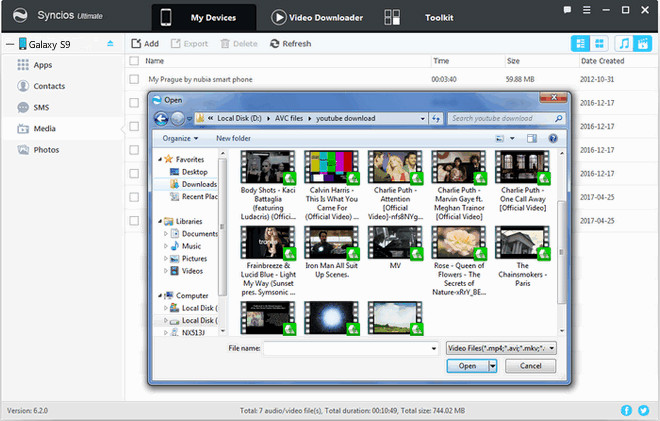Open the dialog help question mark
The width and height of the screenshot is (660, 421).
coord(553,138)
